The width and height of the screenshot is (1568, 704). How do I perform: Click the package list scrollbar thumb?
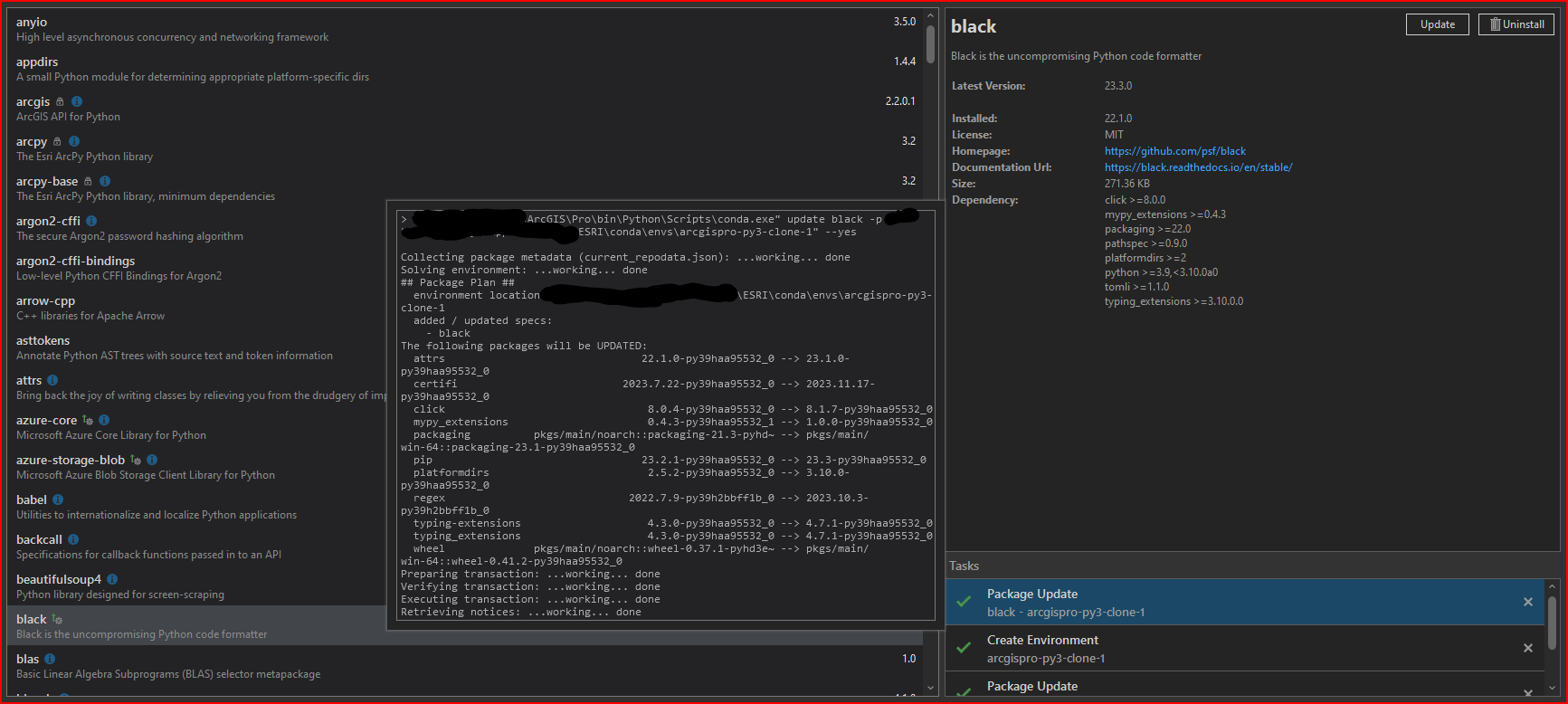[x=930, y=44]
